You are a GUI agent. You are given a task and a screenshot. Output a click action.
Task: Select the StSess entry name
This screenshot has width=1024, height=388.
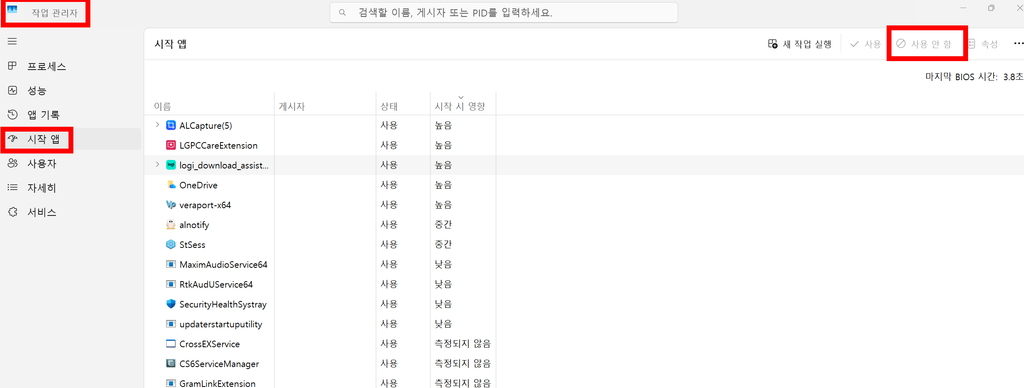pos(193,245)
